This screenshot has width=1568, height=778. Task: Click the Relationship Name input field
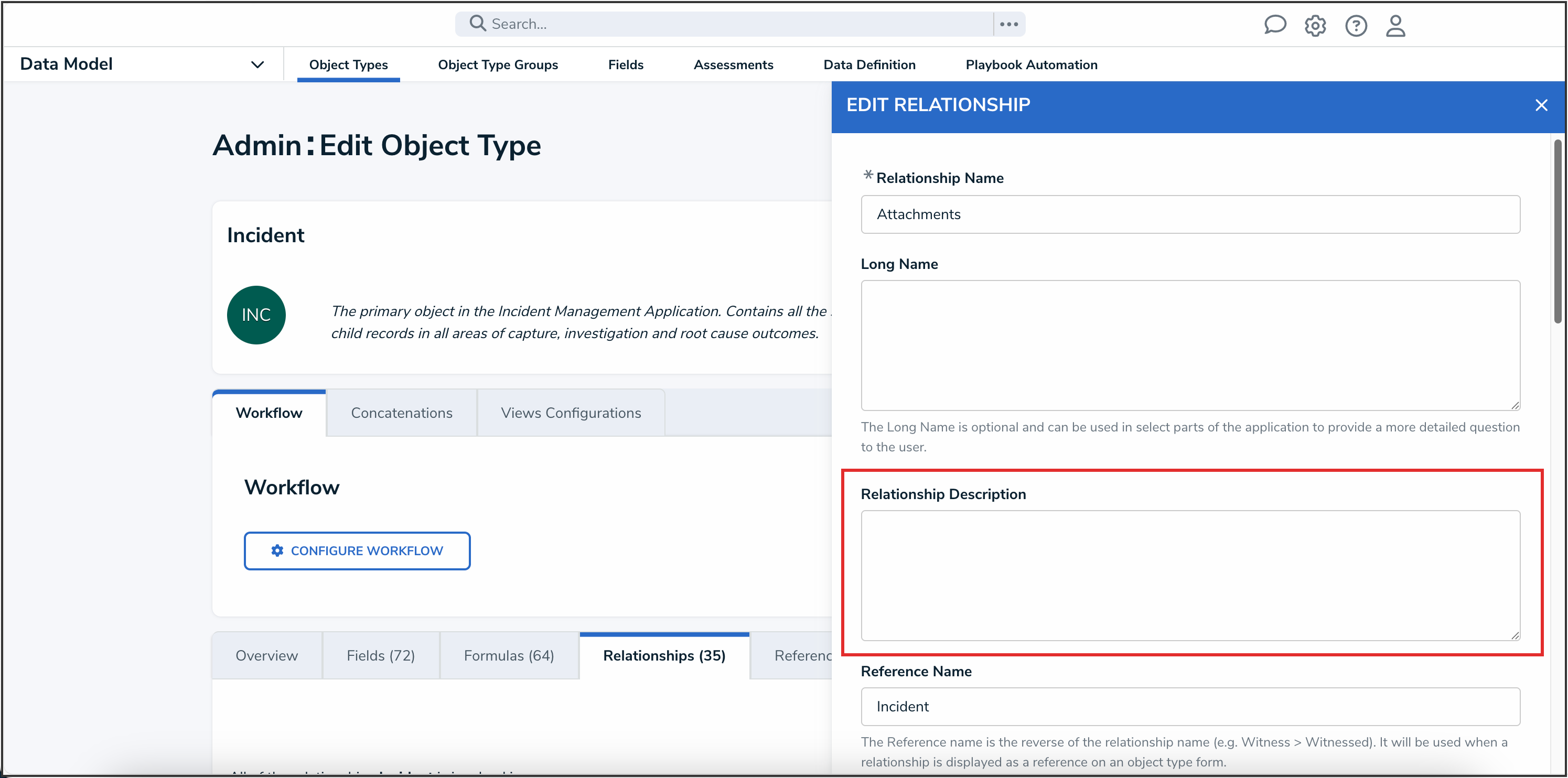coord(1190,214)
